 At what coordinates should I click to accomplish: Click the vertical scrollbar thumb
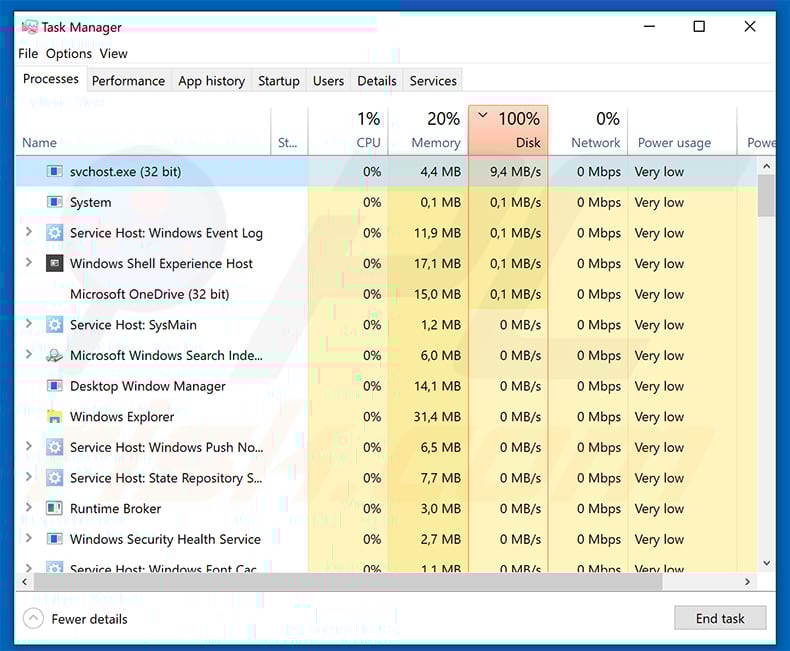coord(766,196)
